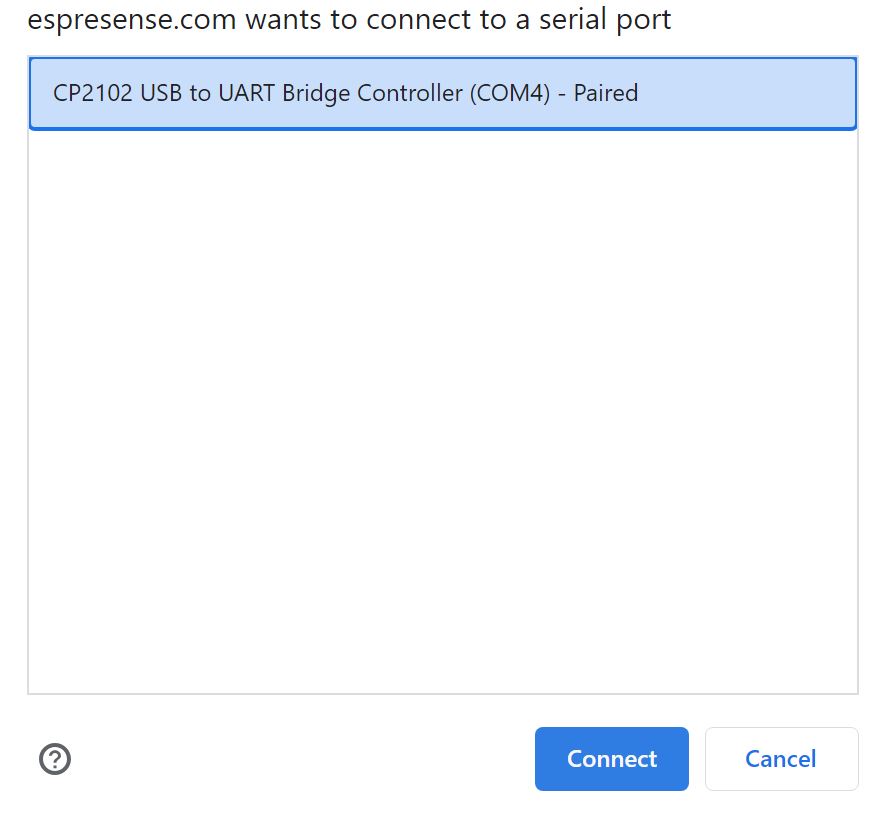Choose the COM4 paired serial device

tap(442, 94)
